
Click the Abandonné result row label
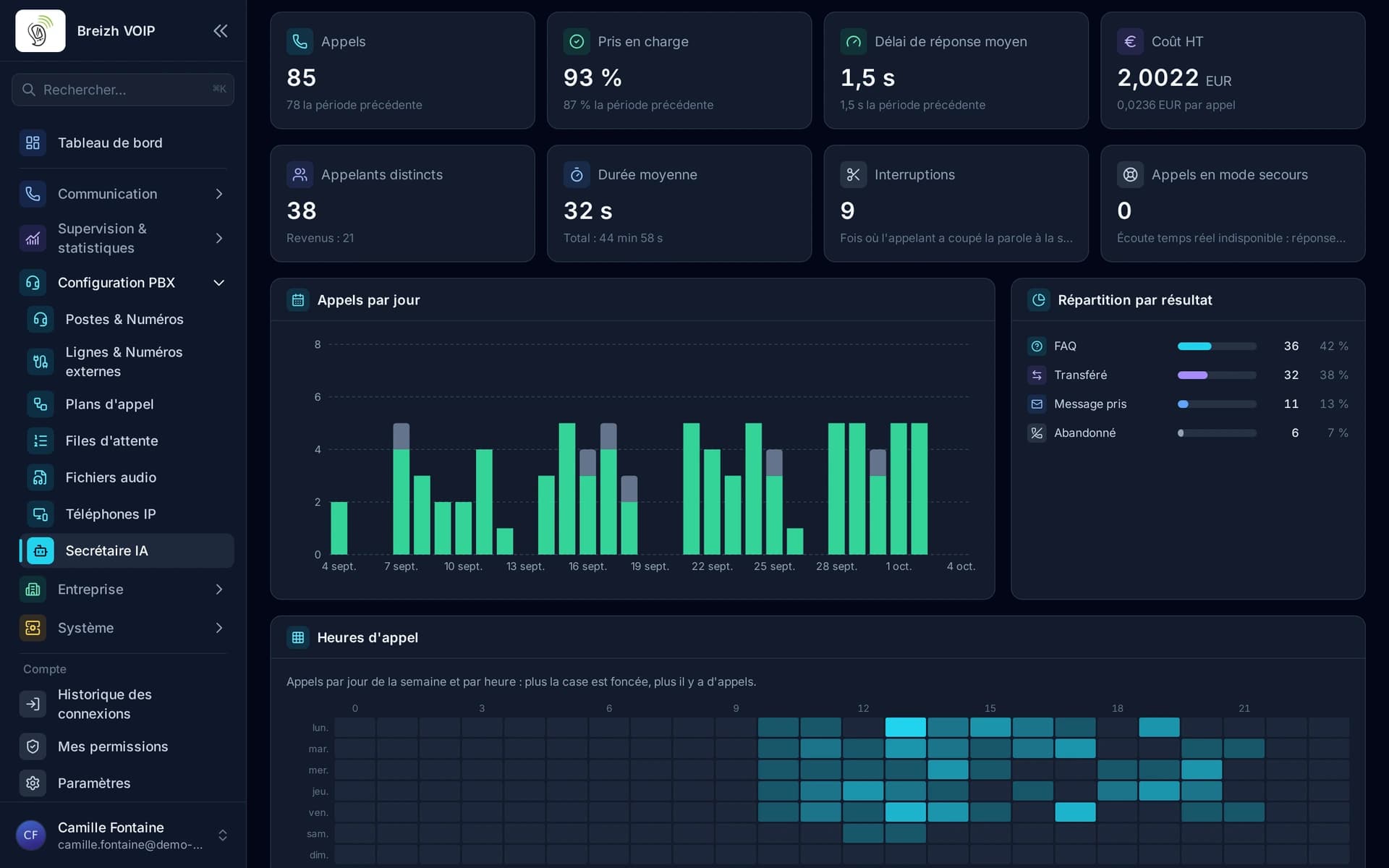click(x=1084, y=433)
